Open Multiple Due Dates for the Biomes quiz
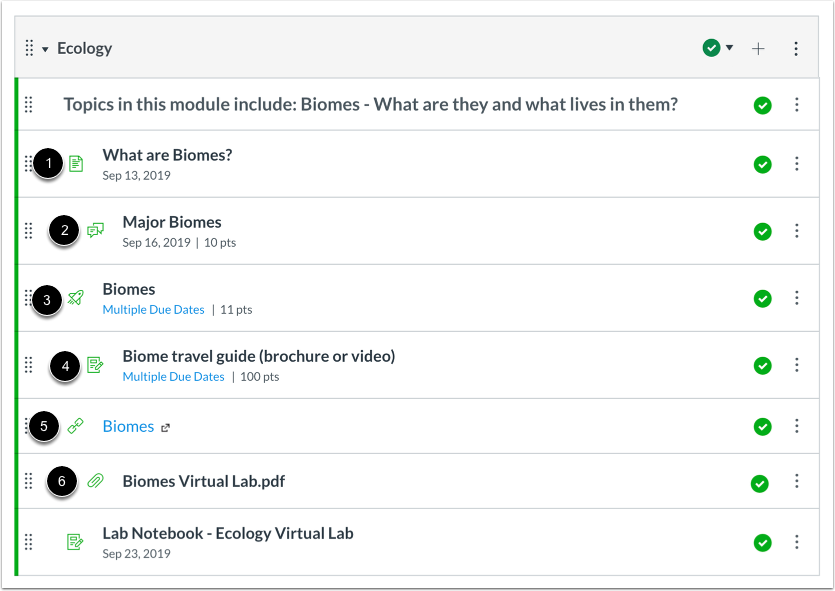This screenshot has width=835, height=591. pyautogui.click(x=153, y=309)
